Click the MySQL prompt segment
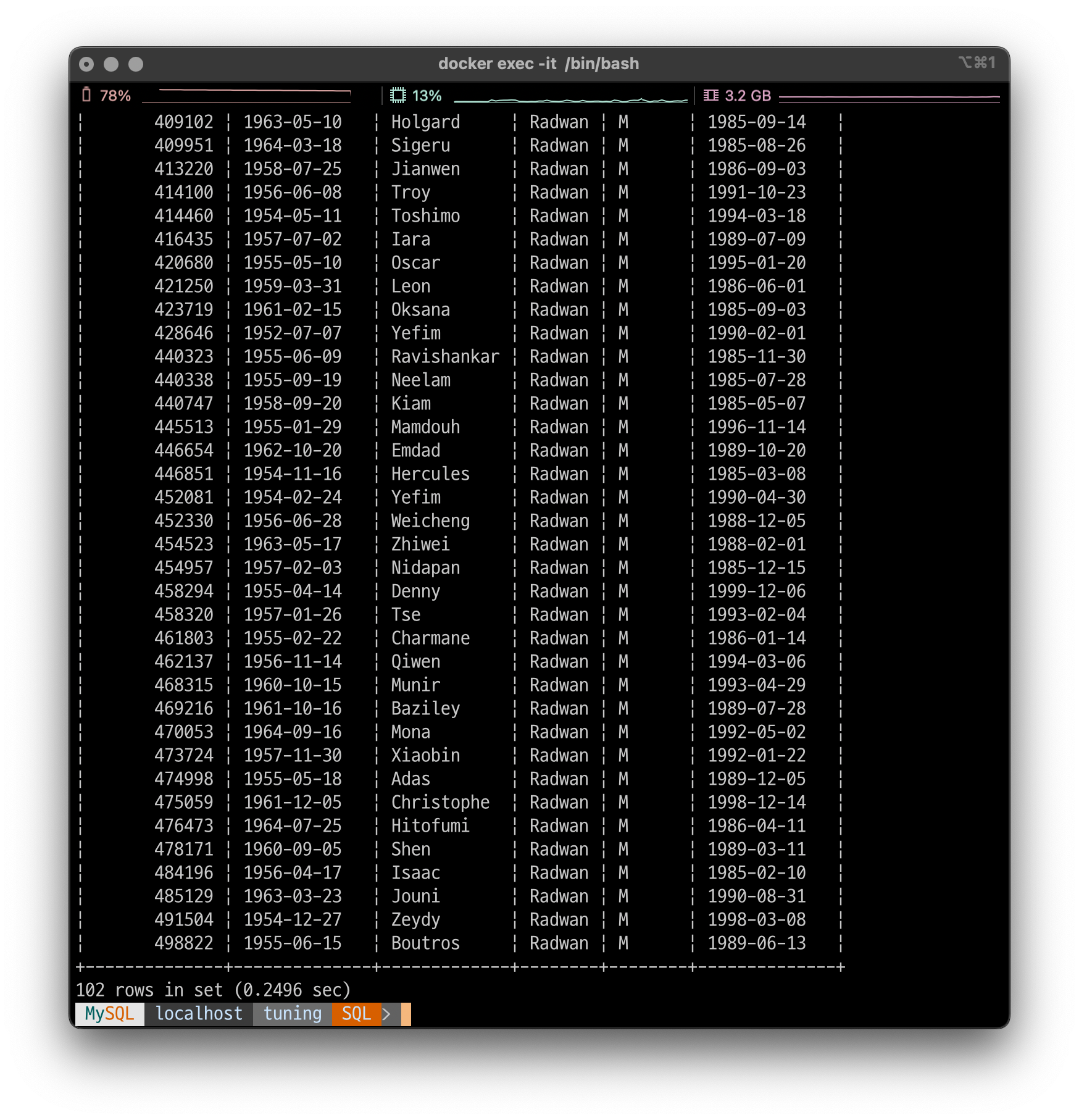Screen dimensions: 1079x1120 [110, 1014]
